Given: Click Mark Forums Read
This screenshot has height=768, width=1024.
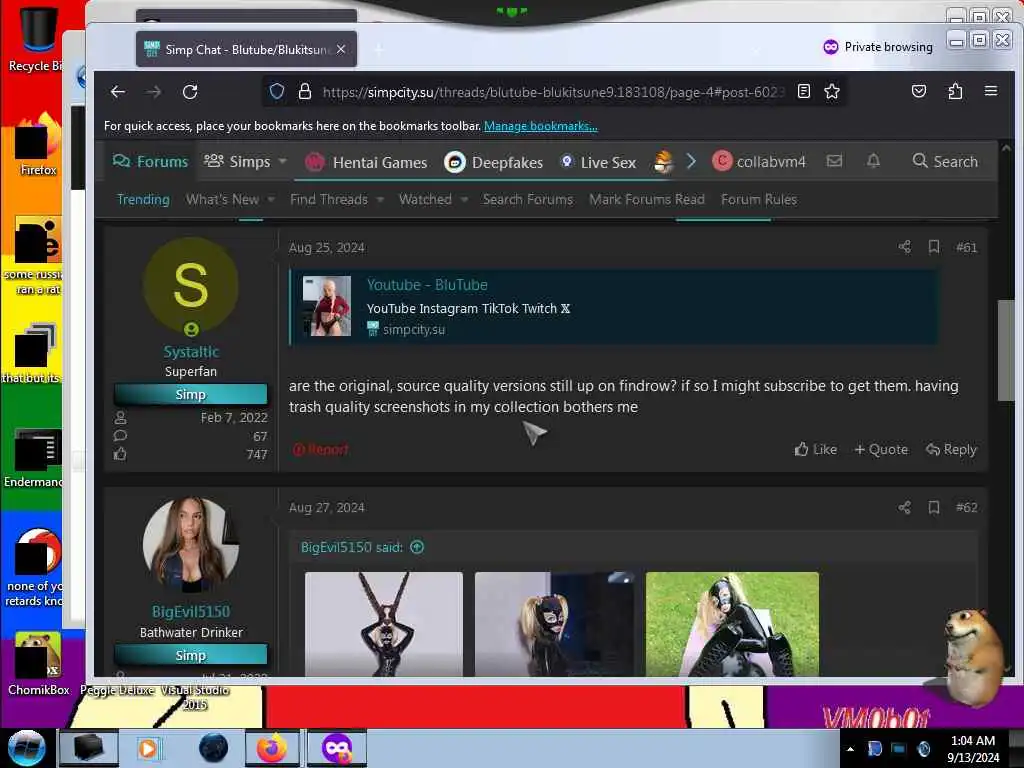Looking at the screenshot, I should 647,199.
